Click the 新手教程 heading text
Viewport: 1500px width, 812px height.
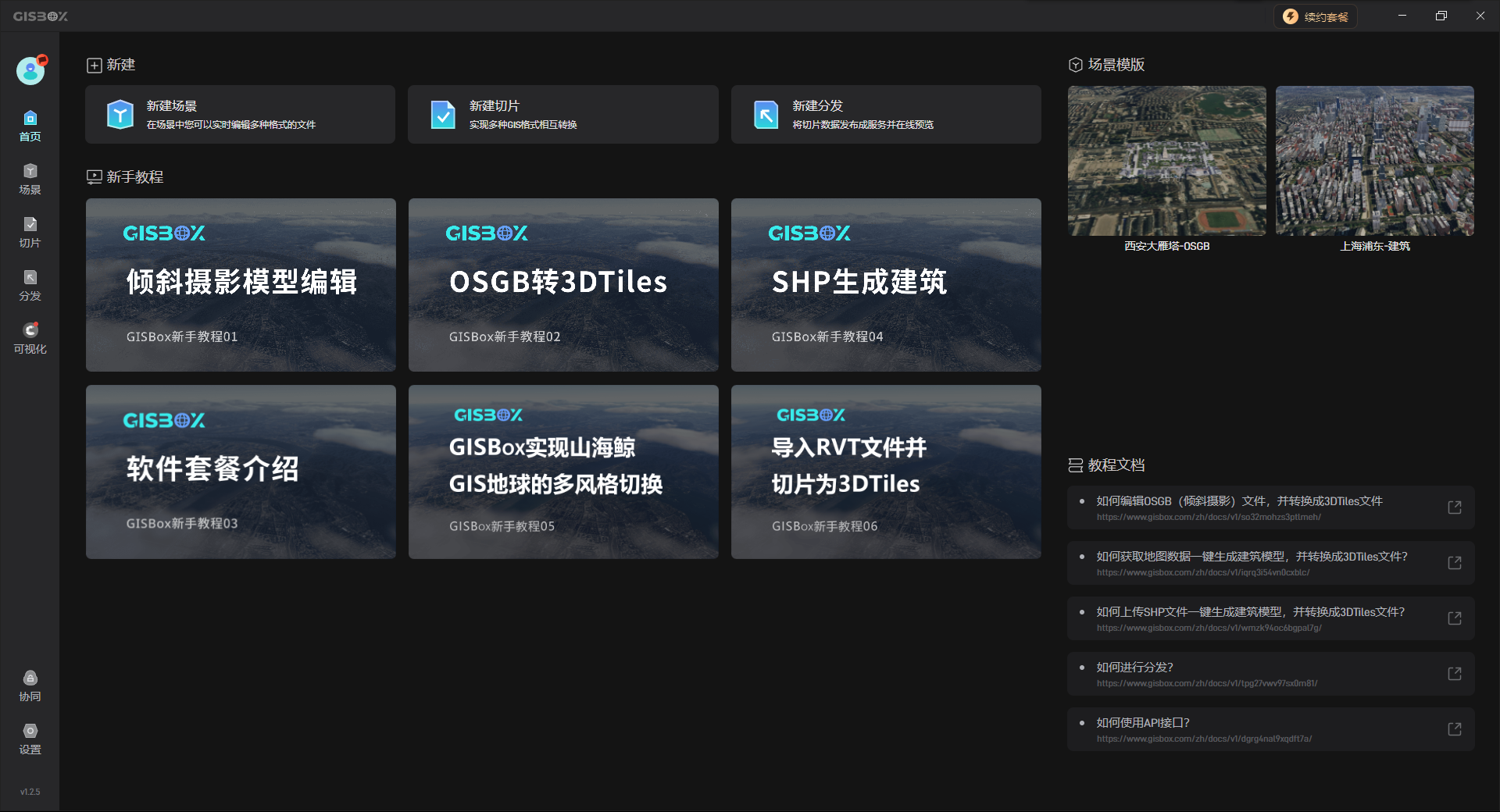tap(135, 177)
